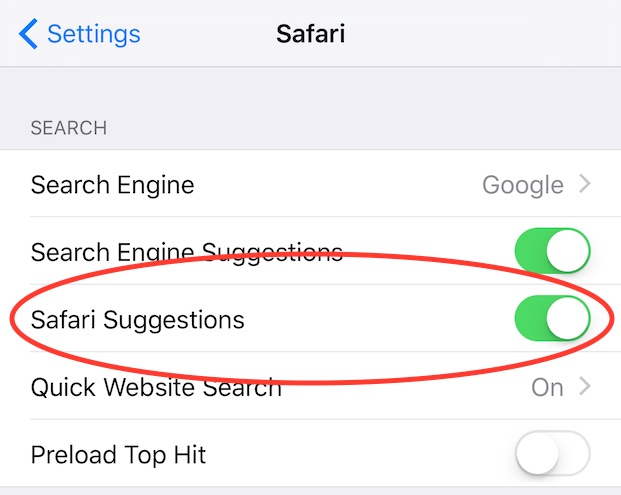The image size is (621, 495).
Task: Enable the Preload Top Hit switch
Action: [x=553, y=453]
